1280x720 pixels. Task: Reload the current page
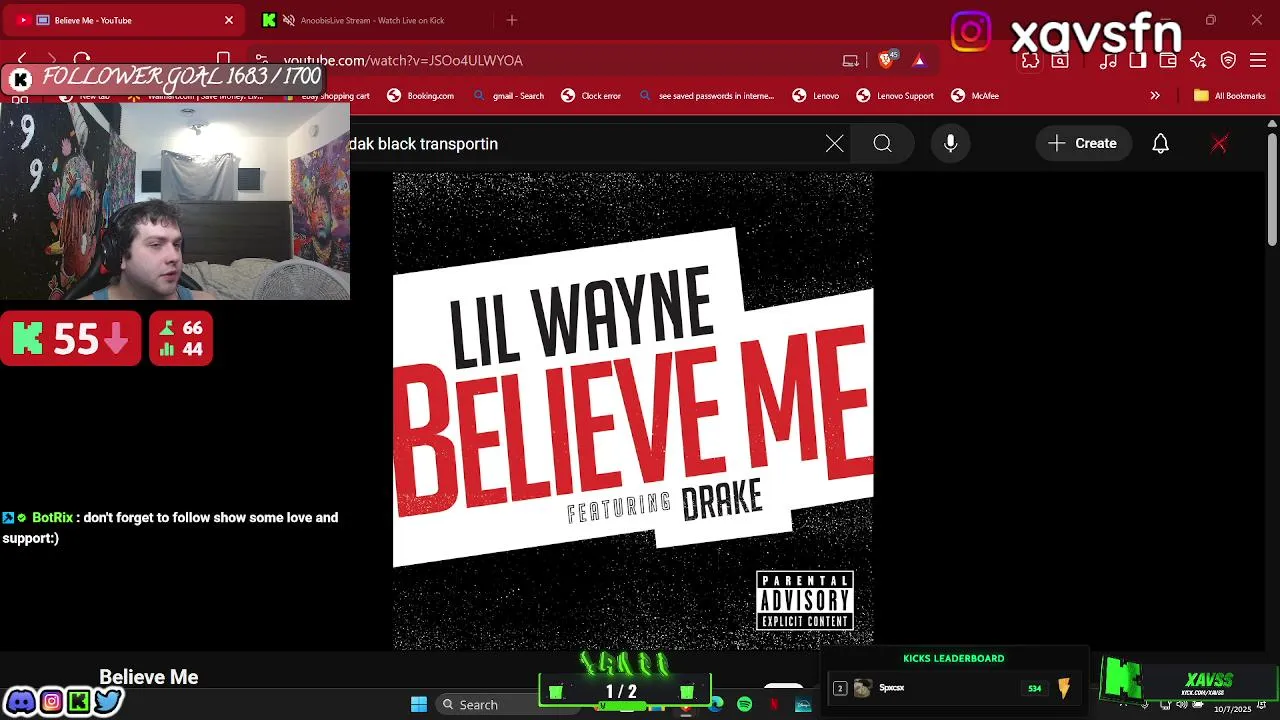82,60
